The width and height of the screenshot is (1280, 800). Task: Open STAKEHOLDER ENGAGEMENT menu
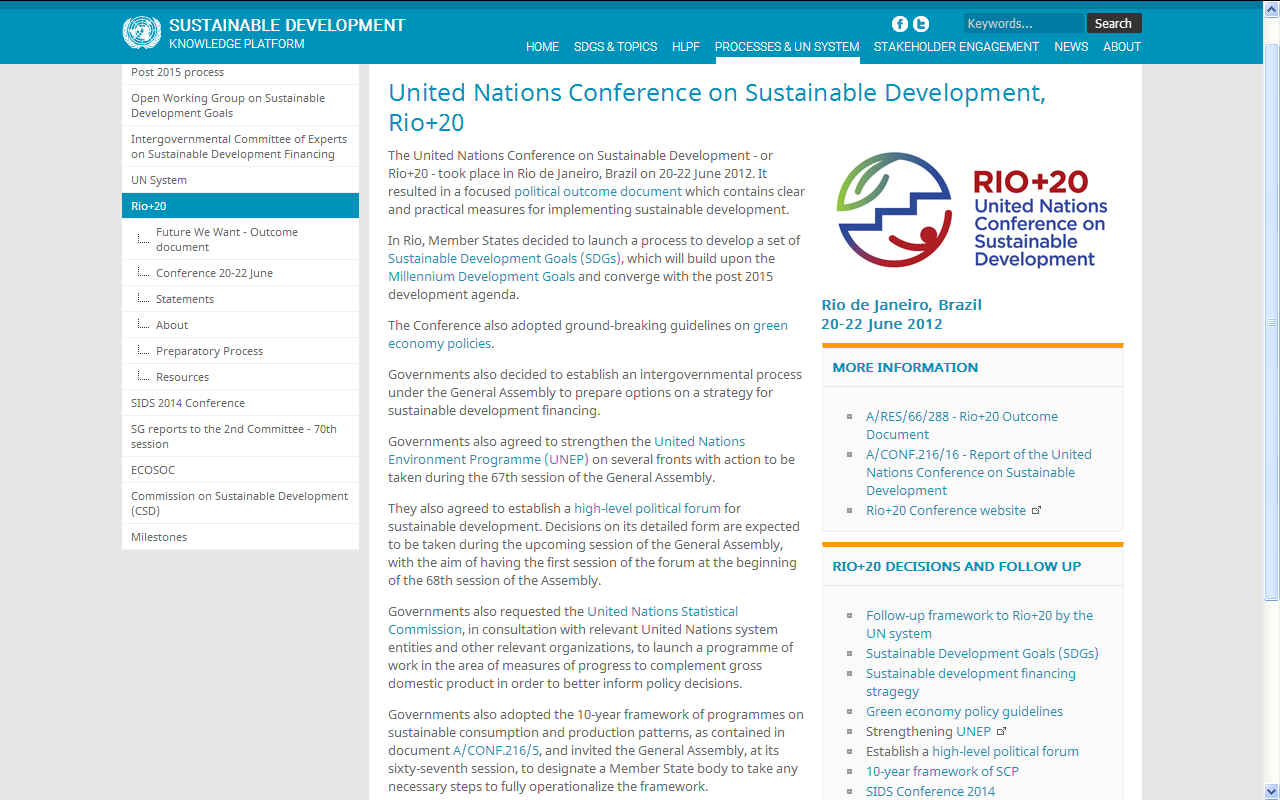coord(956,46)
